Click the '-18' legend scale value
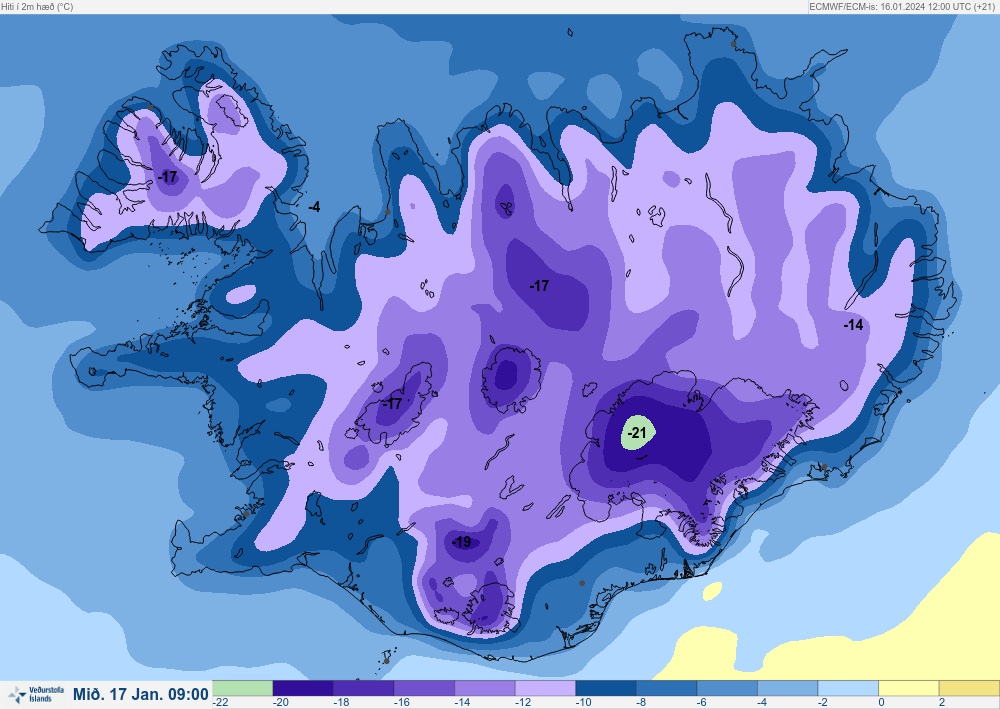Screen dimensions: 1000x709 tap(341, 703)
